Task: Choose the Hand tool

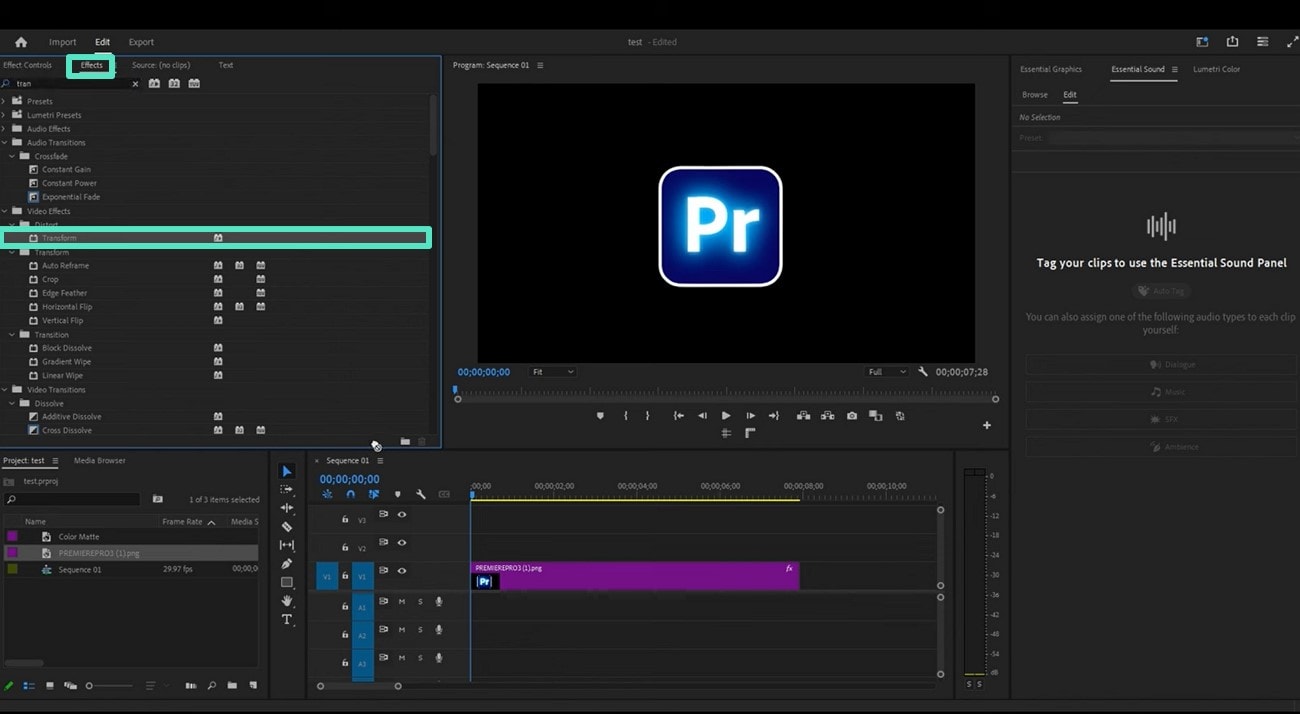Action: point(287,601)
